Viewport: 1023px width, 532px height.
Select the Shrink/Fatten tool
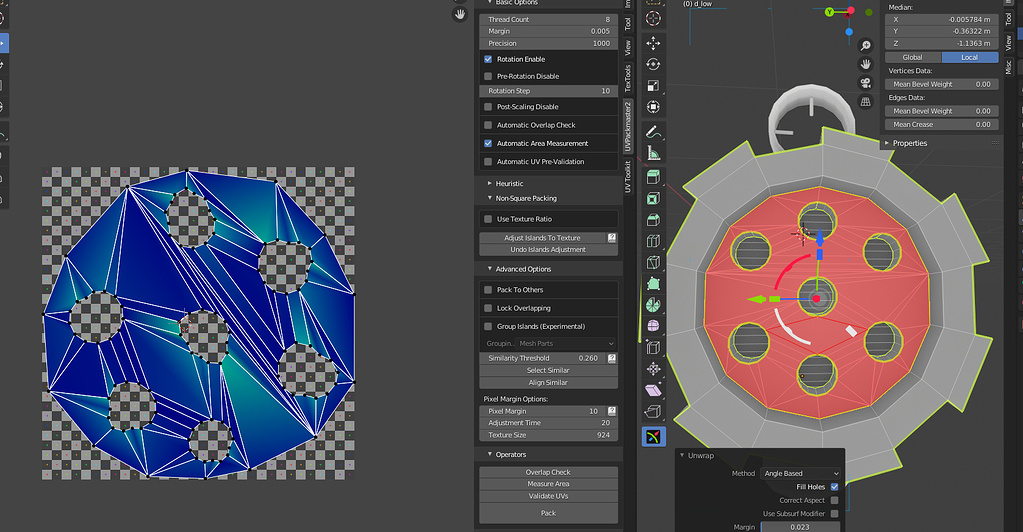653,369
